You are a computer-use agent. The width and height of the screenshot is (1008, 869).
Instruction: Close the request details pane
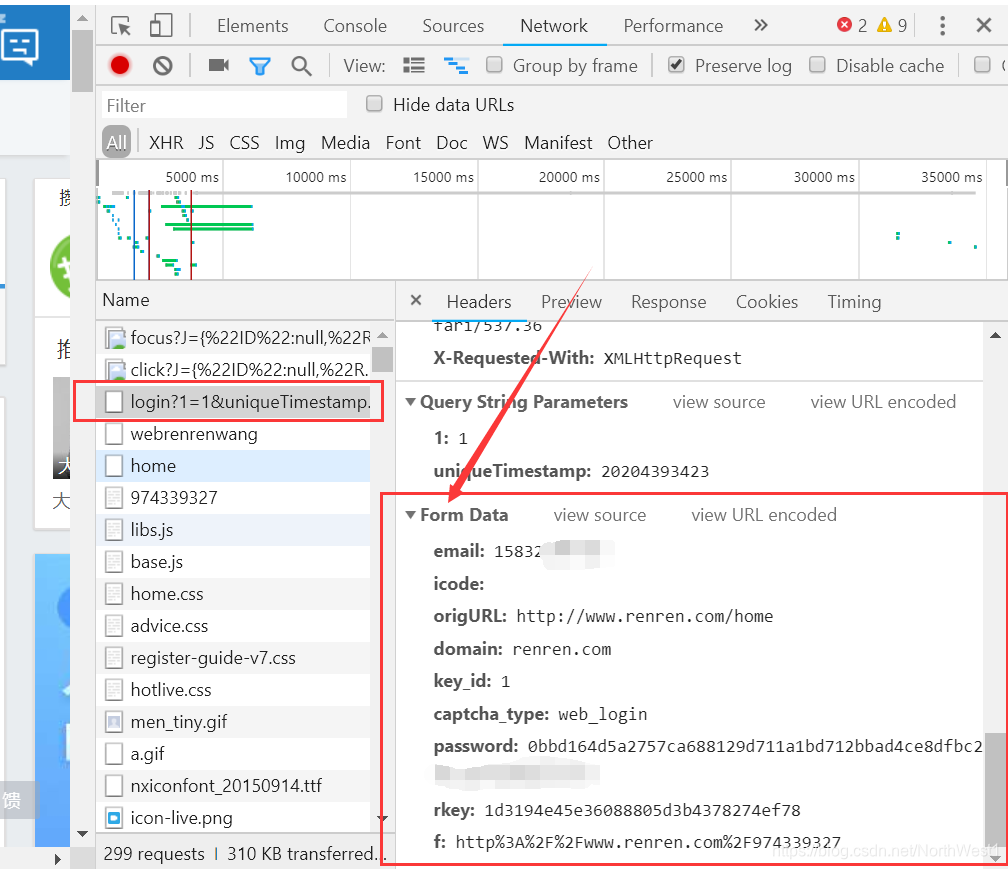[x=416, y=300]
